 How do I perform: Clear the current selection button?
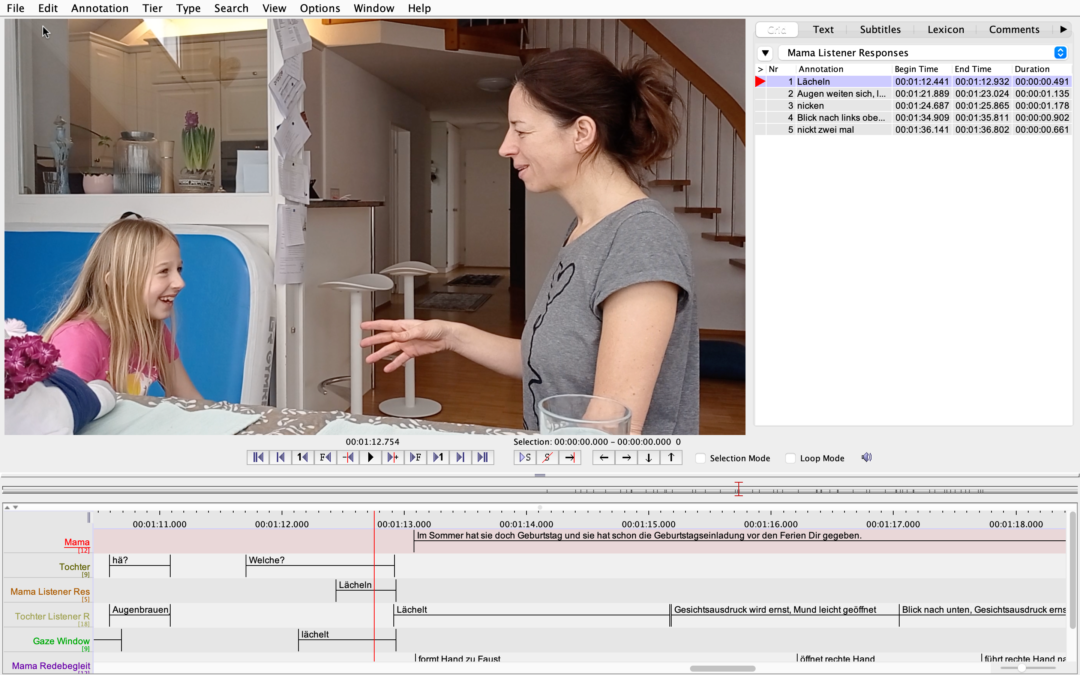[548, 457]
